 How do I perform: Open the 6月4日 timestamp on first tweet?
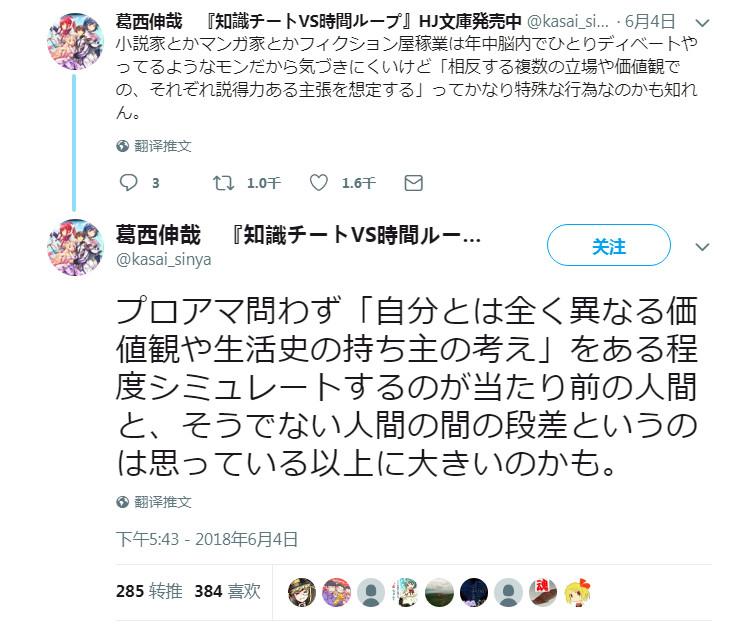point(650,21)
